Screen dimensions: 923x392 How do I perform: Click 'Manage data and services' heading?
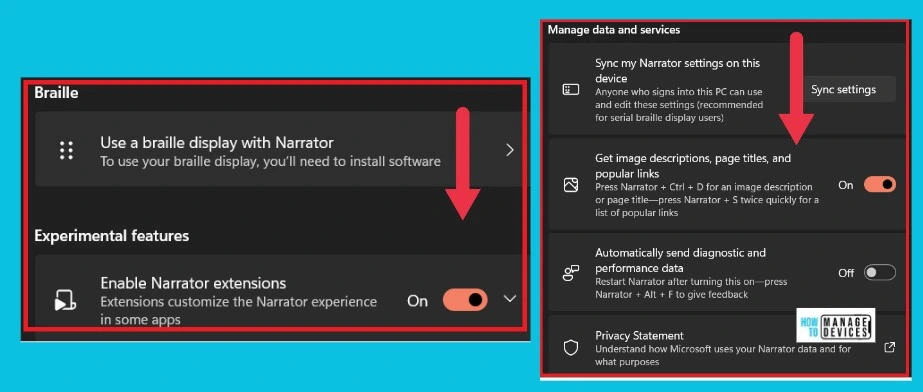[614, 29]
